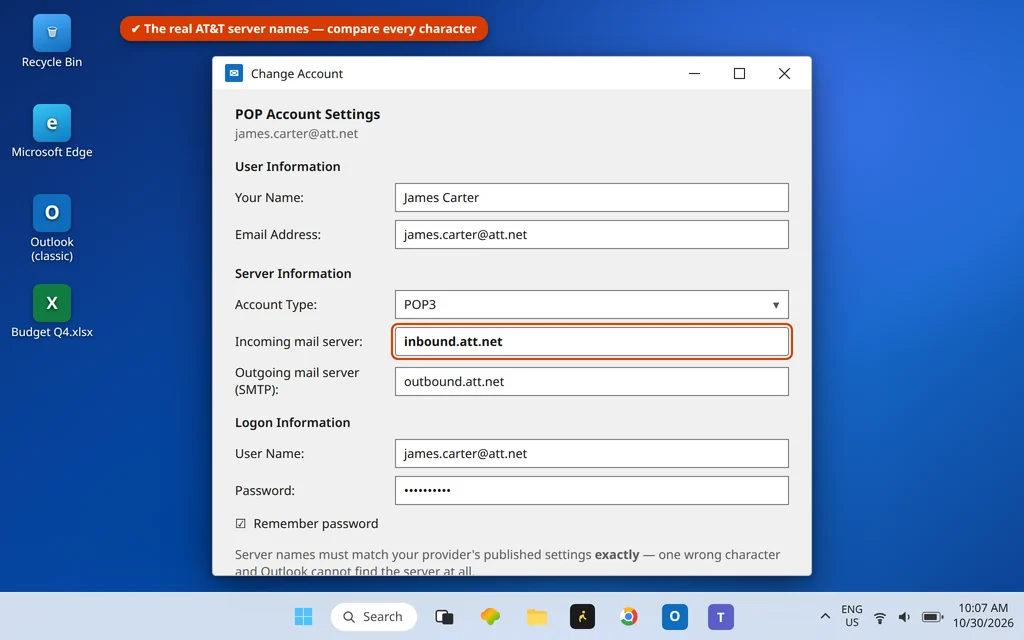The height and width of the screenshot is (640, 1024).
Task: Click the User Information section label
Action: tap(287, 167)
